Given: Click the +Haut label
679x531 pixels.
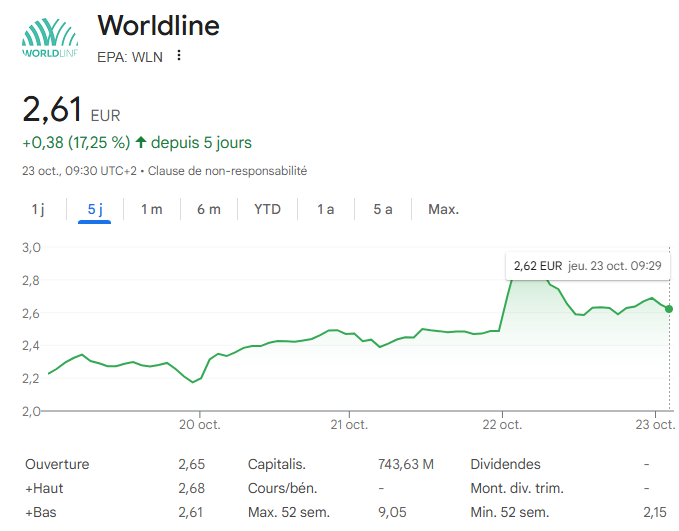Looking at the screenshot, I should click(x=44, y=488).
